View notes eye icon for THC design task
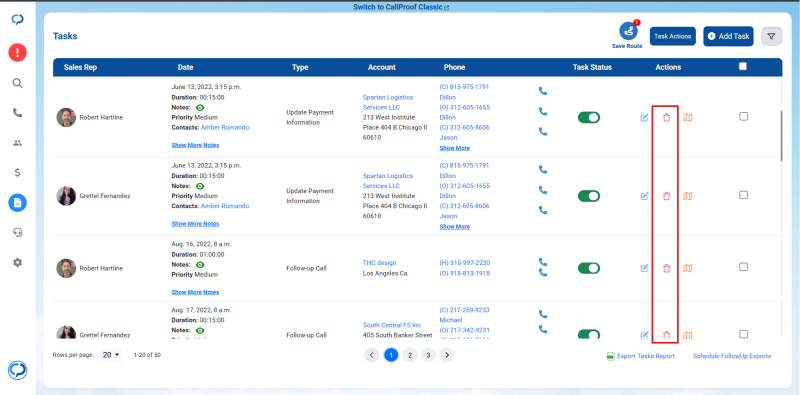Viewport: 800px width, 395px height. [x=200, y=265]
